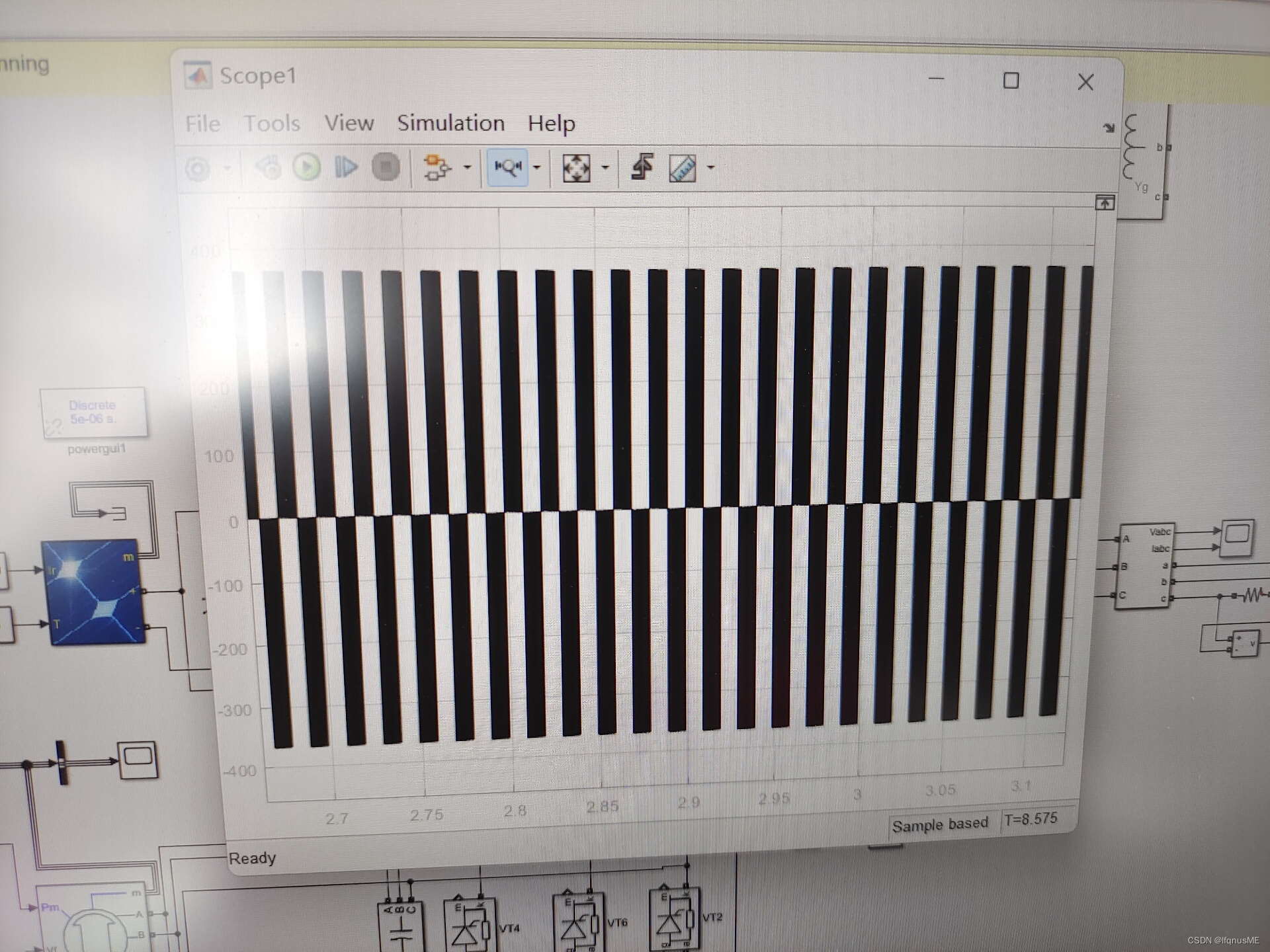The image size is (1270, 952).
Task: Open the highlight block dropdown arrow
Action: point(467,167)
